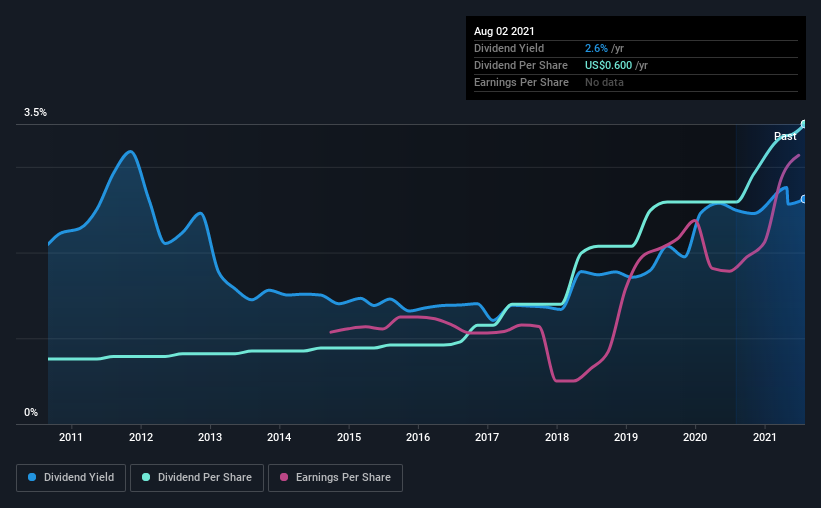Select the 2014 x-axis label

279,437
